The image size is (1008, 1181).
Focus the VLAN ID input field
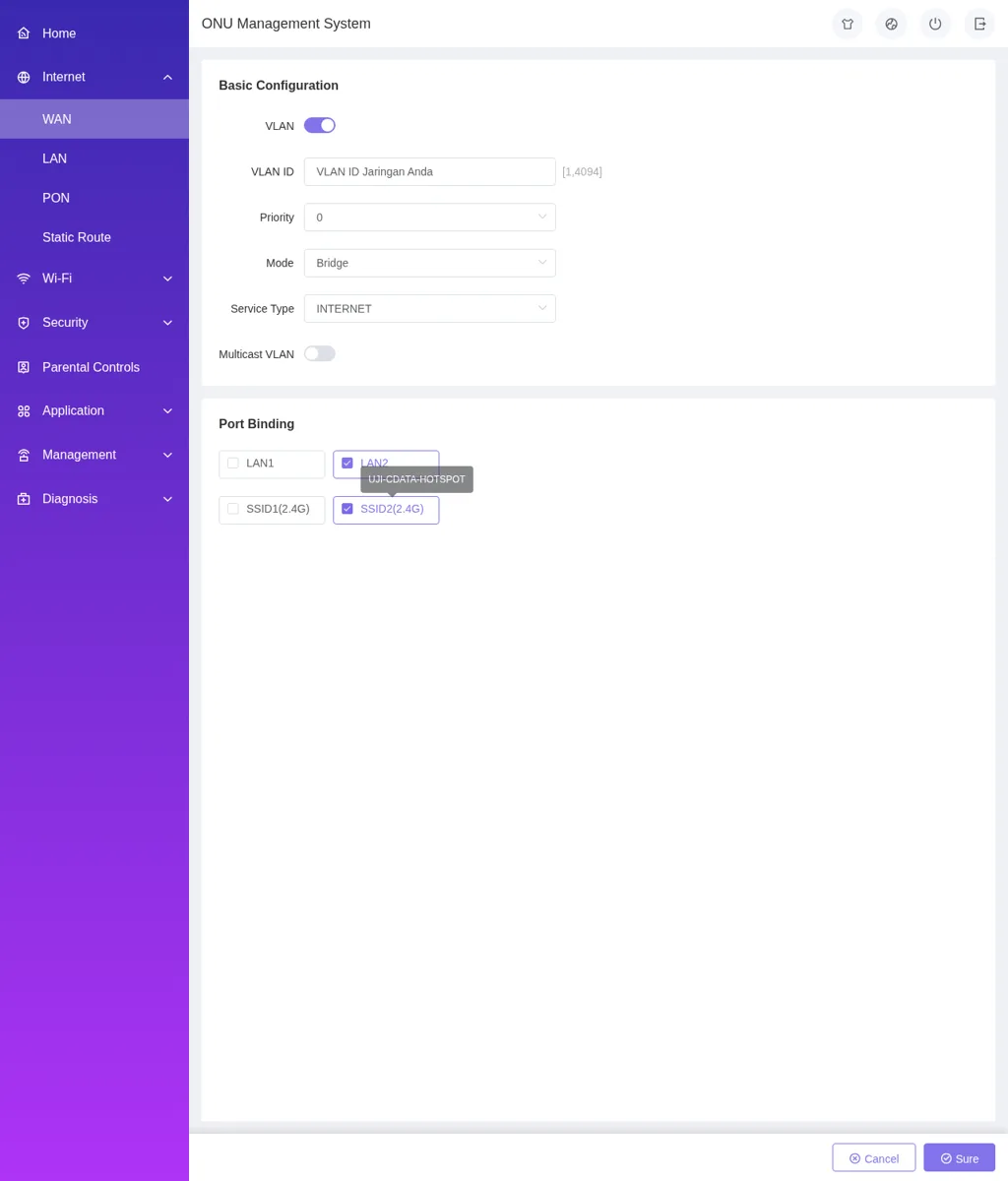pos(430,171)
